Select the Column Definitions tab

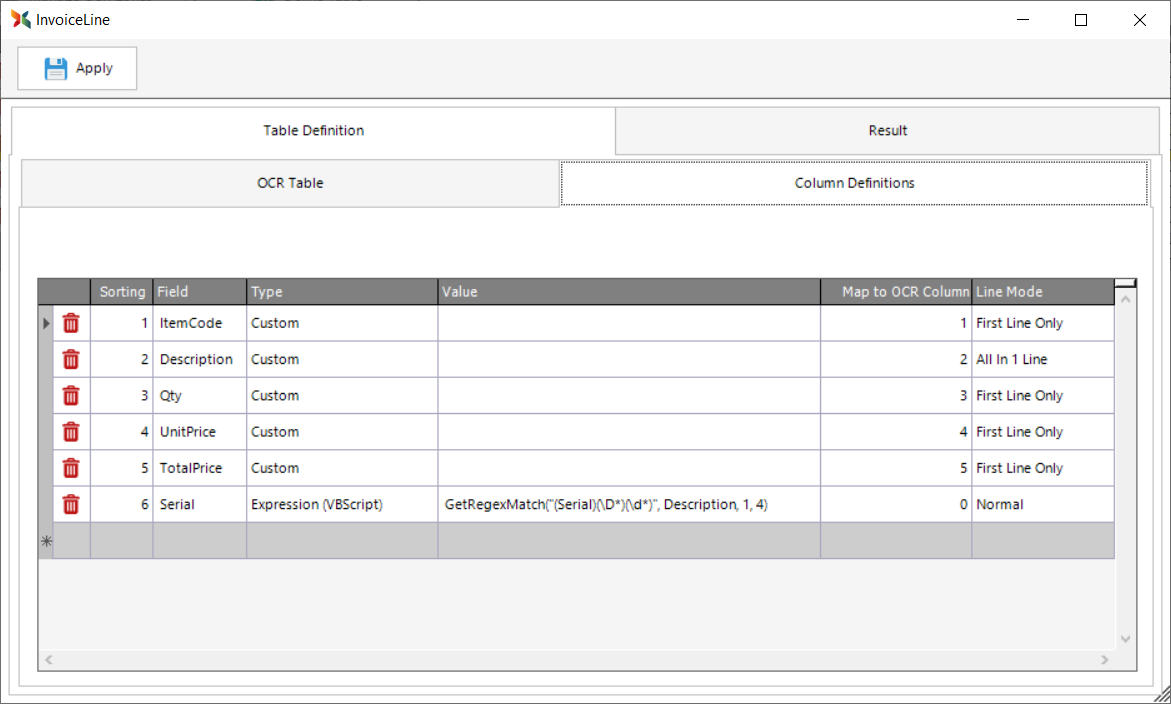pyautogui.click(x=854, y=183)
